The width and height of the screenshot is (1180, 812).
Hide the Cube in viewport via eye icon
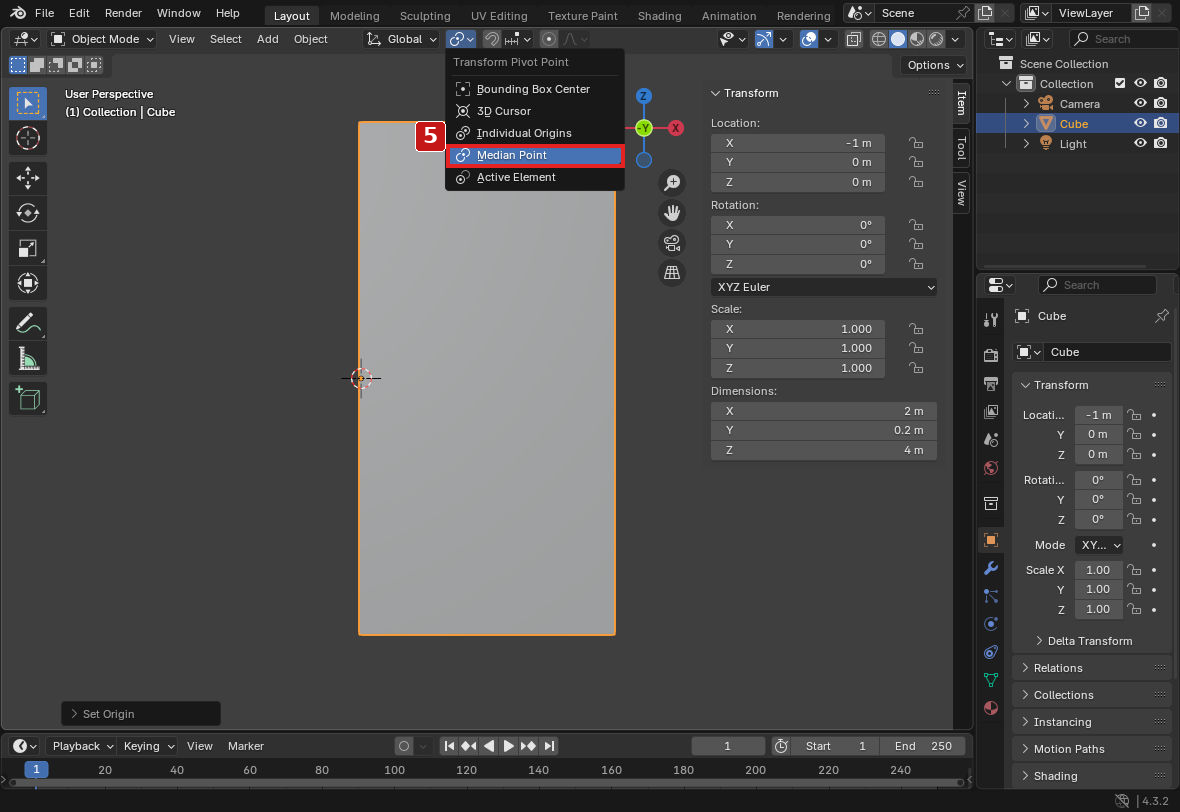click(x=1140, y=123)
